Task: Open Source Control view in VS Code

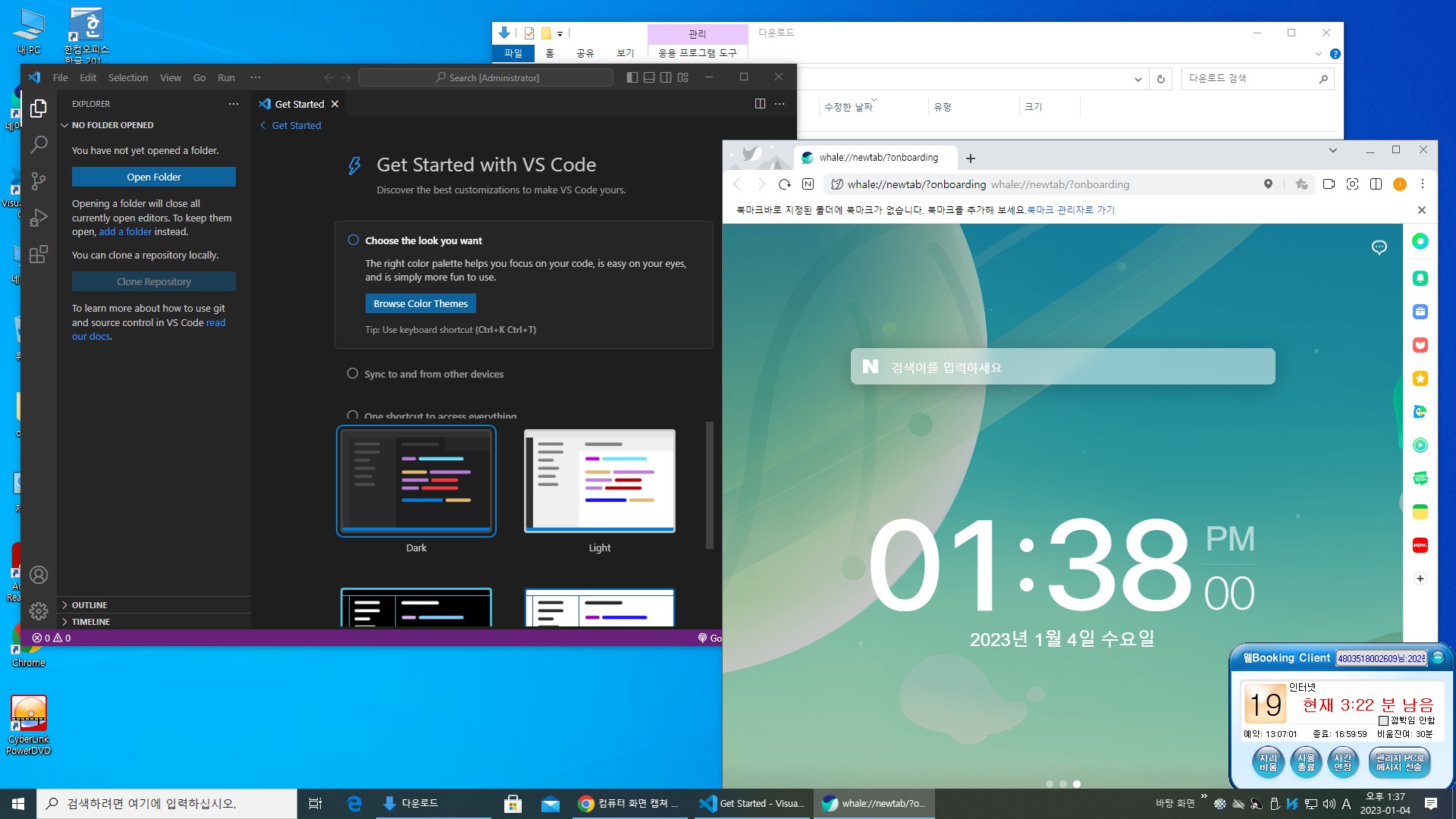Action: [39, 180]
